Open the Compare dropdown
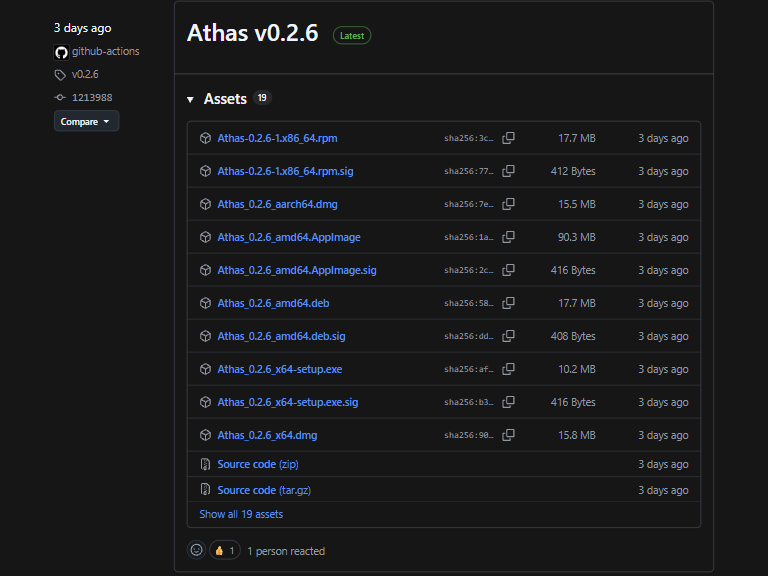768x576 pixels. click(86, 121)
